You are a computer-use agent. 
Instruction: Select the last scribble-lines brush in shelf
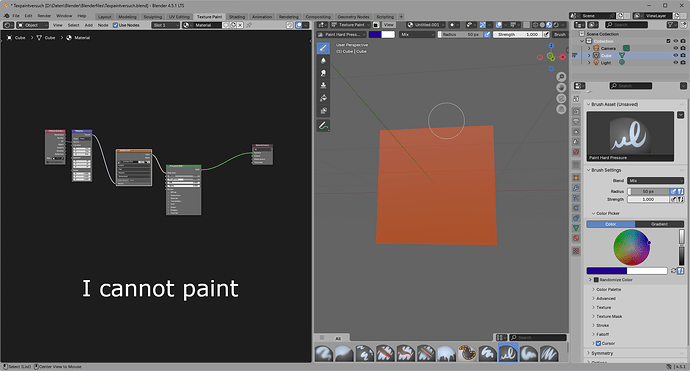[549, 353]
